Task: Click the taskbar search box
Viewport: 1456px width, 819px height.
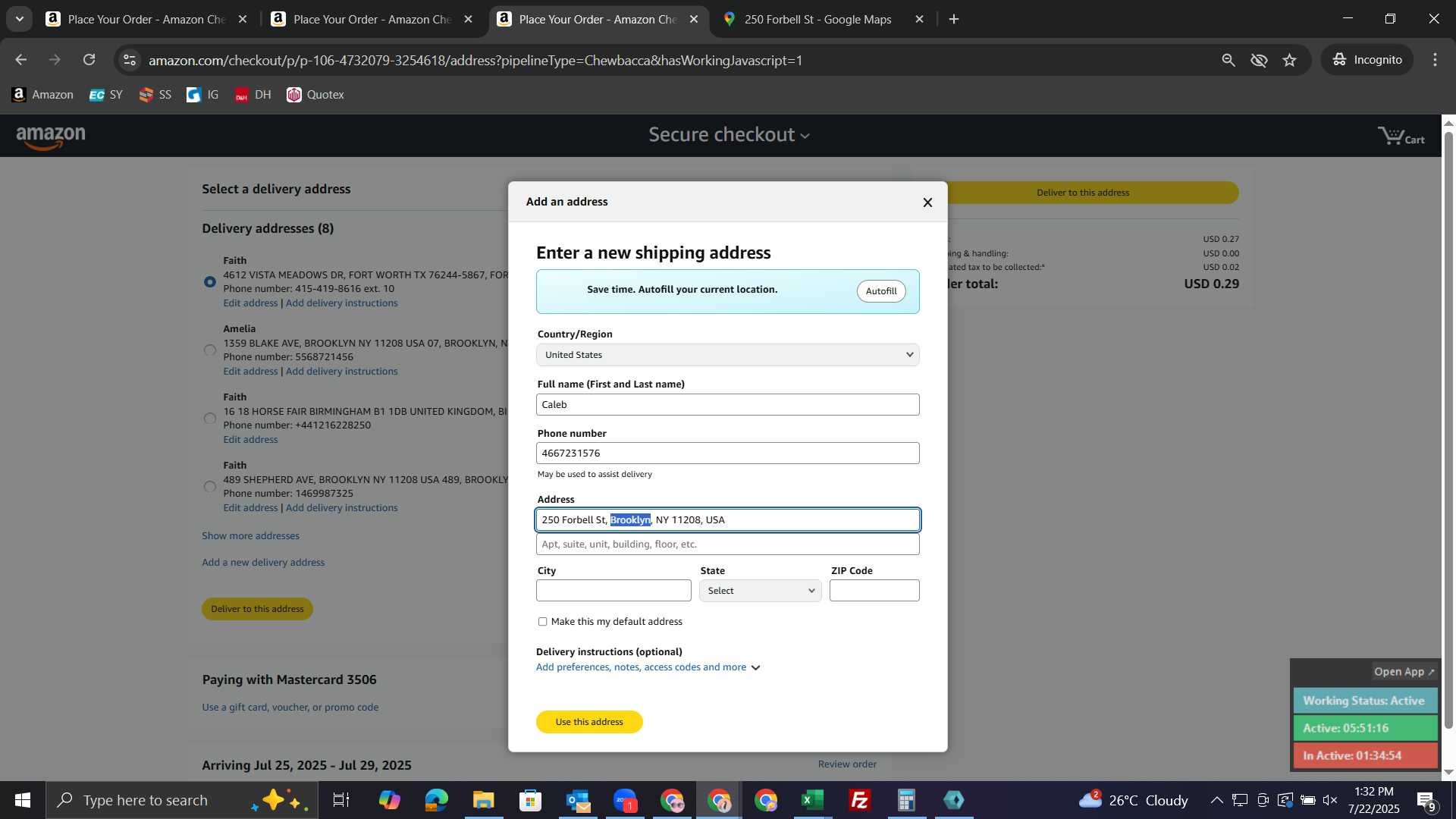Action: point(182,800)
